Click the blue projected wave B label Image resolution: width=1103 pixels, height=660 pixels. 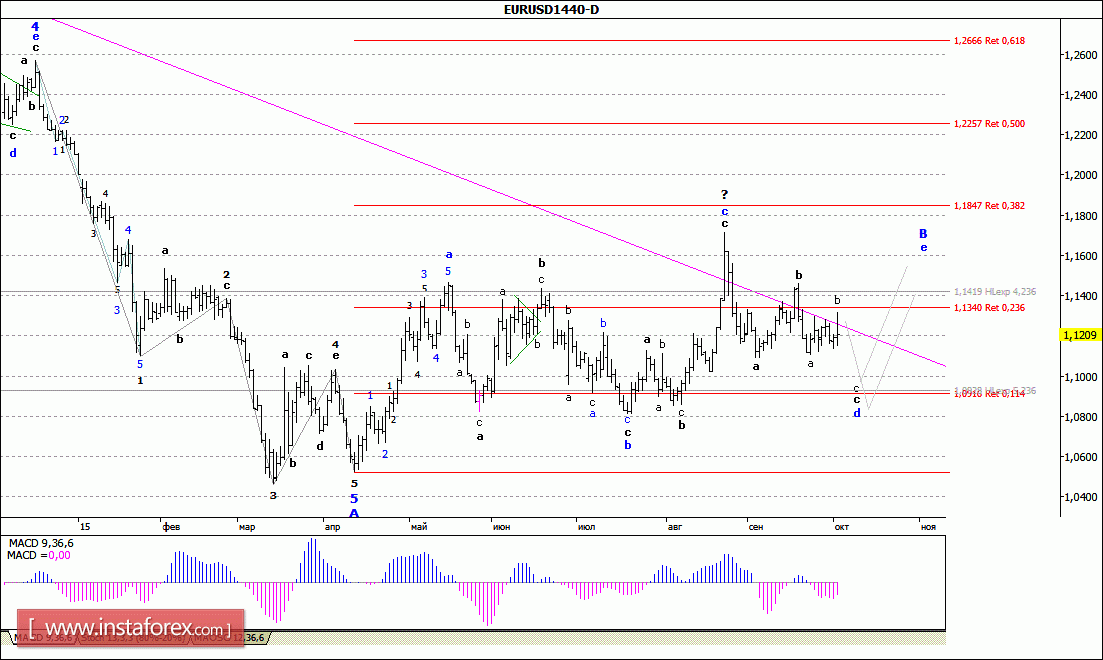coord(923,233)
